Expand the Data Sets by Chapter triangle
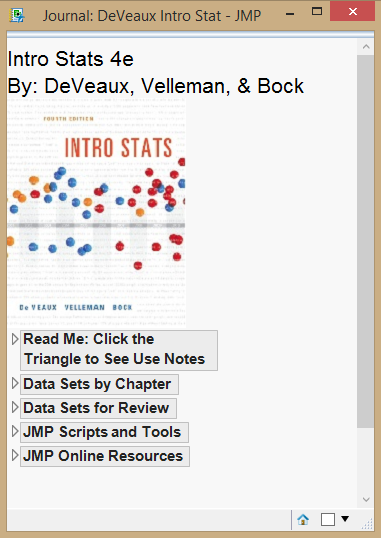 (15, 383)
